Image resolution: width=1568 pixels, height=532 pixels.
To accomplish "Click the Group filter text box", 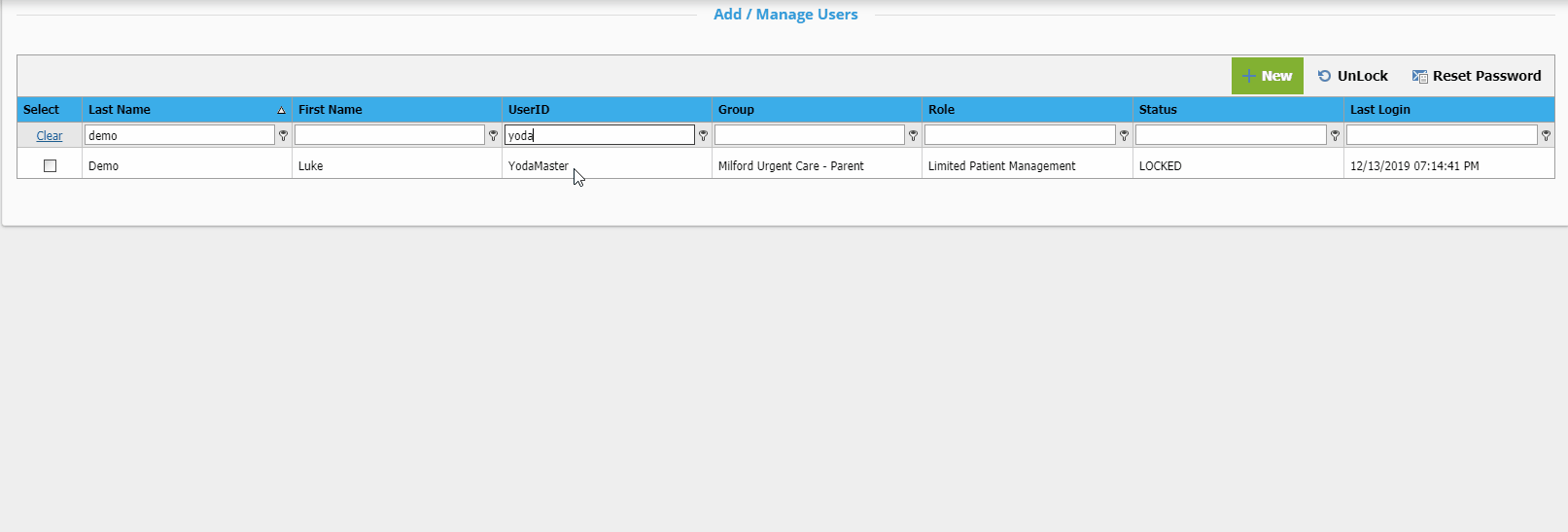I will [809, 135].
